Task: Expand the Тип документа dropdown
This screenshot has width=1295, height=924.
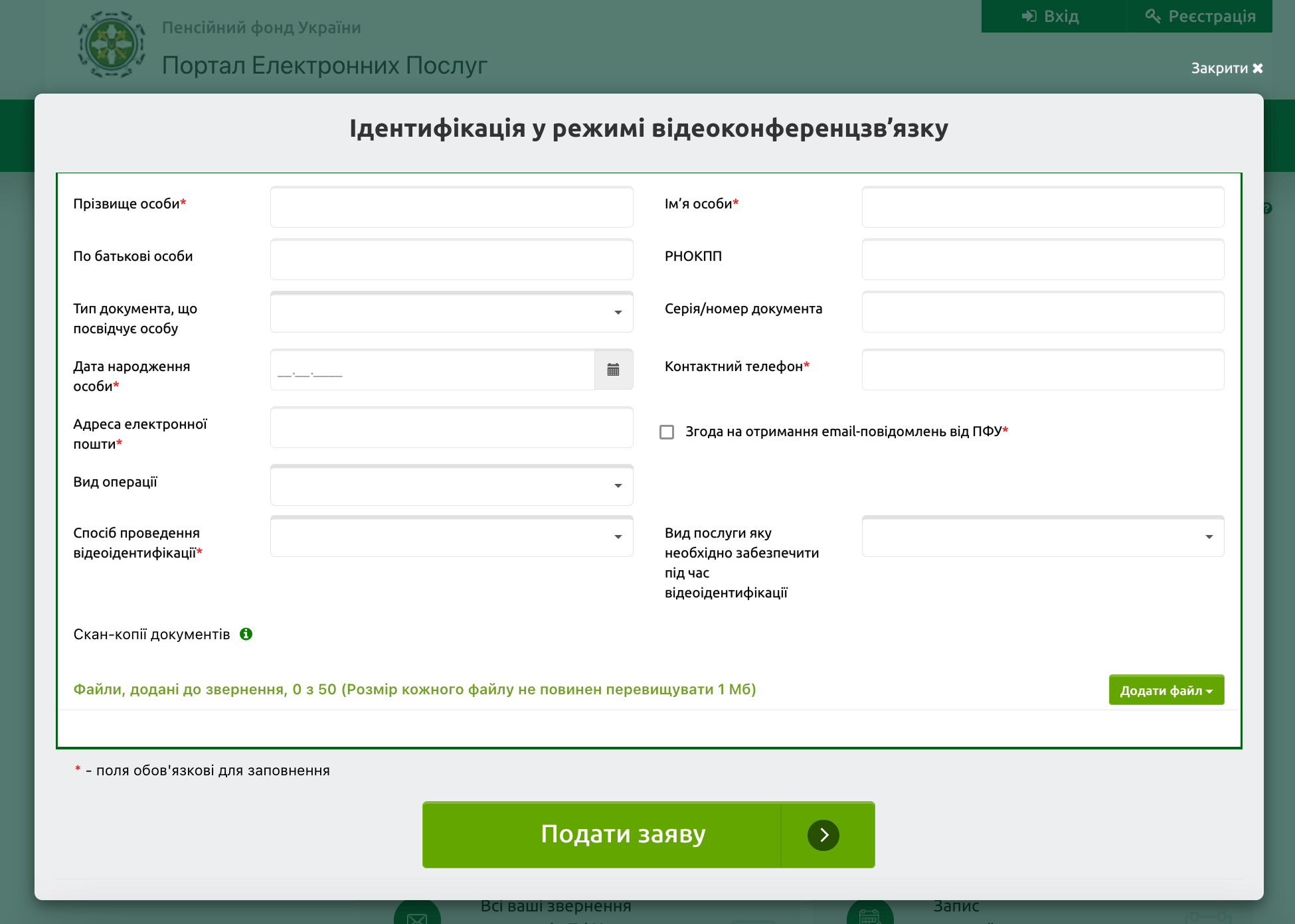Action: coord(452,312)
